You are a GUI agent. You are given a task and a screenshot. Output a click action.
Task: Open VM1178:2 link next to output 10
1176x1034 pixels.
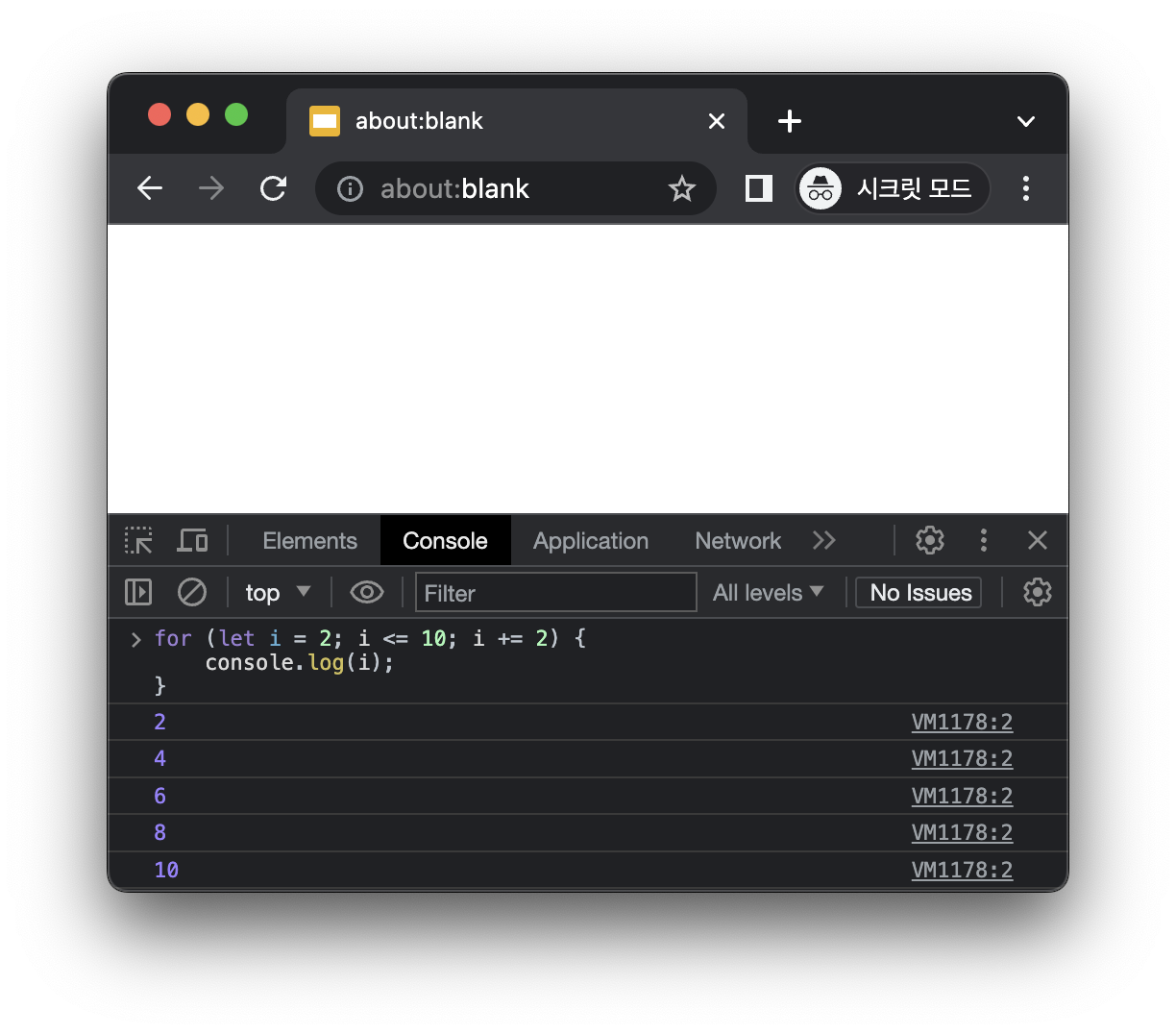pos(962,871)
